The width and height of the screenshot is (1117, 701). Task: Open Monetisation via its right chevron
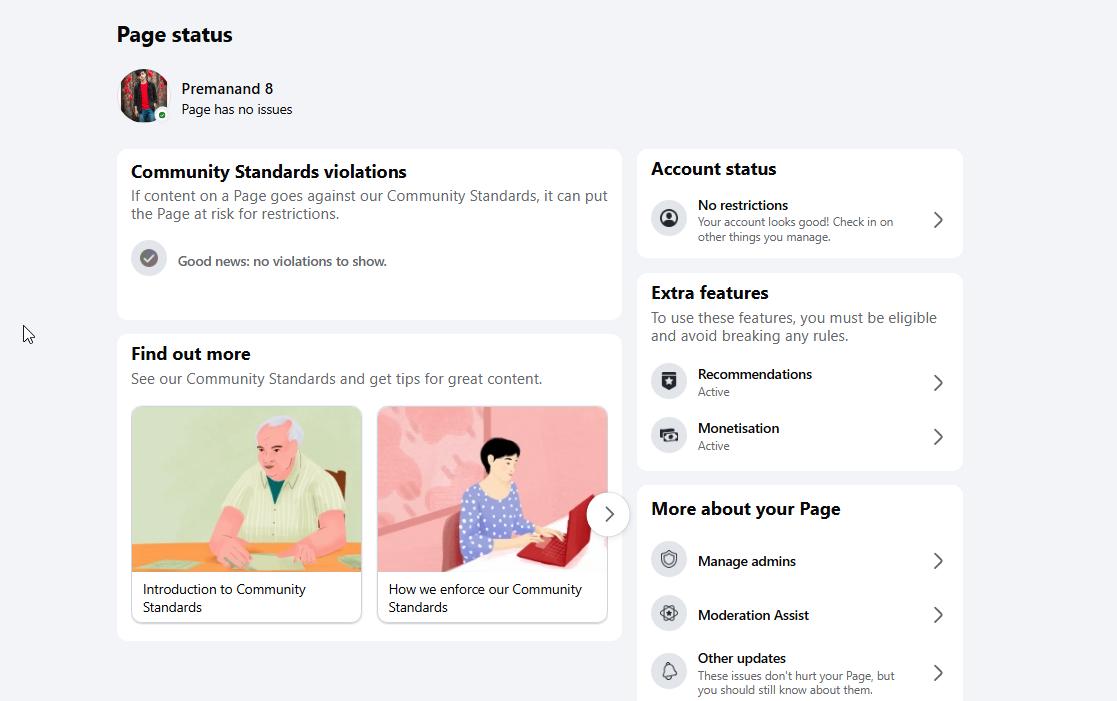(x=938, y=437)
